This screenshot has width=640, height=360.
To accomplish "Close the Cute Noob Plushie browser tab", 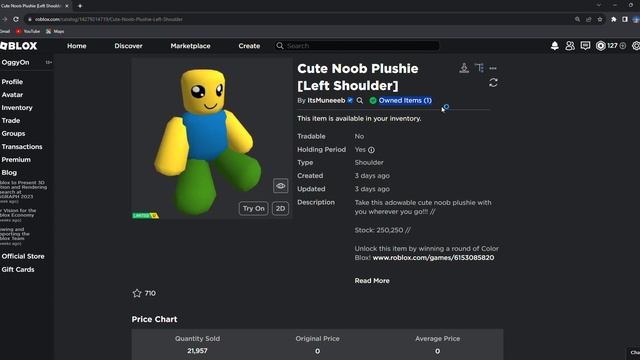I will (67, 6).
